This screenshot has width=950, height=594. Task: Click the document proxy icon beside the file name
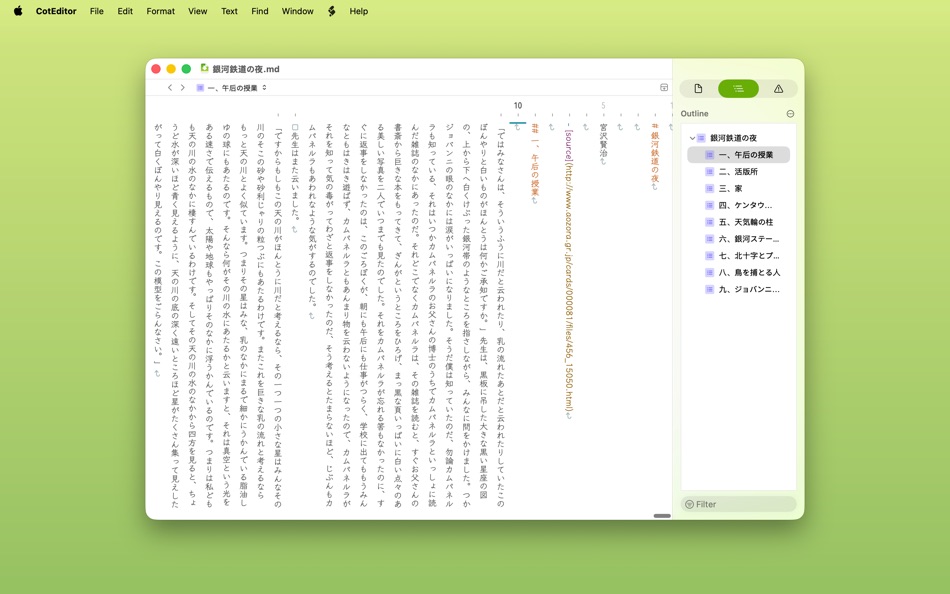pos(205,68)
